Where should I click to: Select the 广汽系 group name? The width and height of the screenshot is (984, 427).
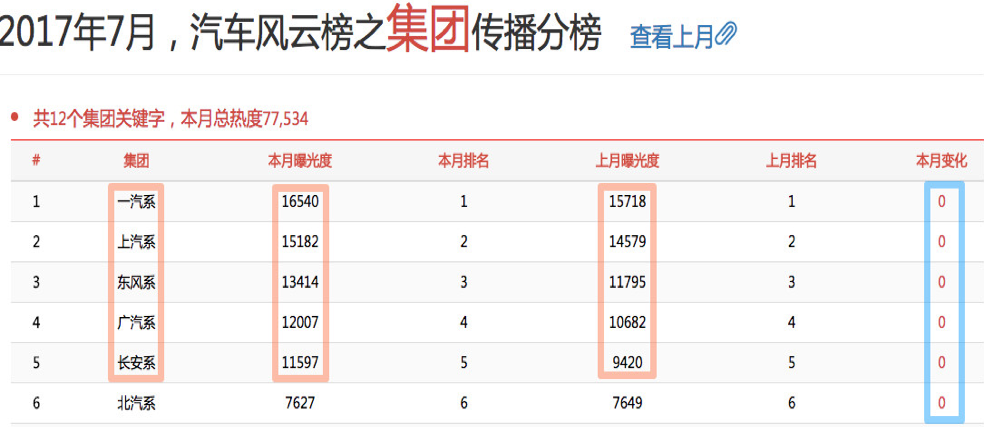136,322
